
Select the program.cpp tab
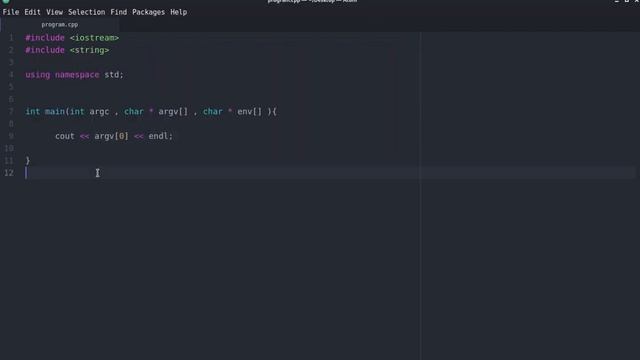(60, 24)
